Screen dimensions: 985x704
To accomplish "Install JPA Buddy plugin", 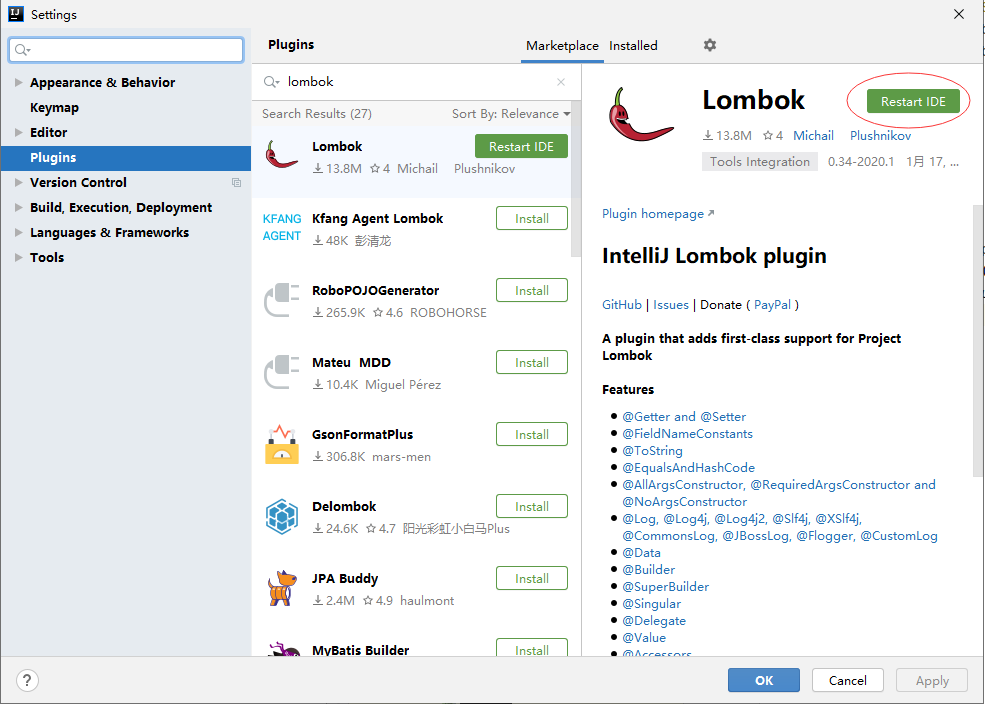I will click(x=531, y=578).
